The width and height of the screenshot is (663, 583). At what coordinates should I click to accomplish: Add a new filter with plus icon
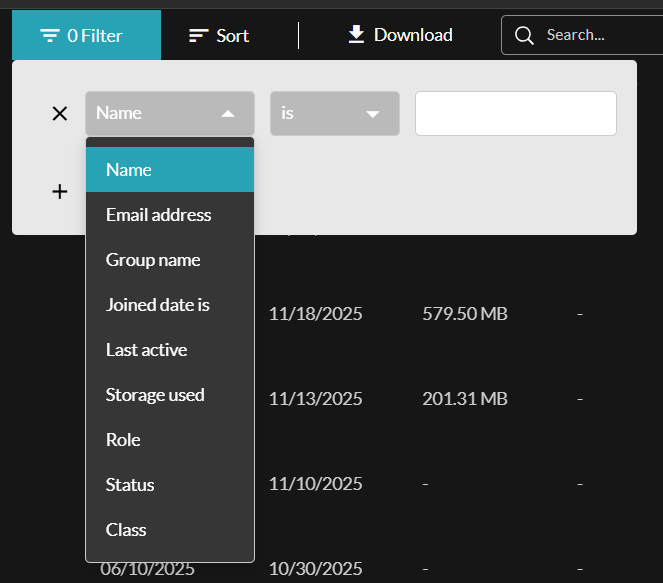[x=60, y=192]
